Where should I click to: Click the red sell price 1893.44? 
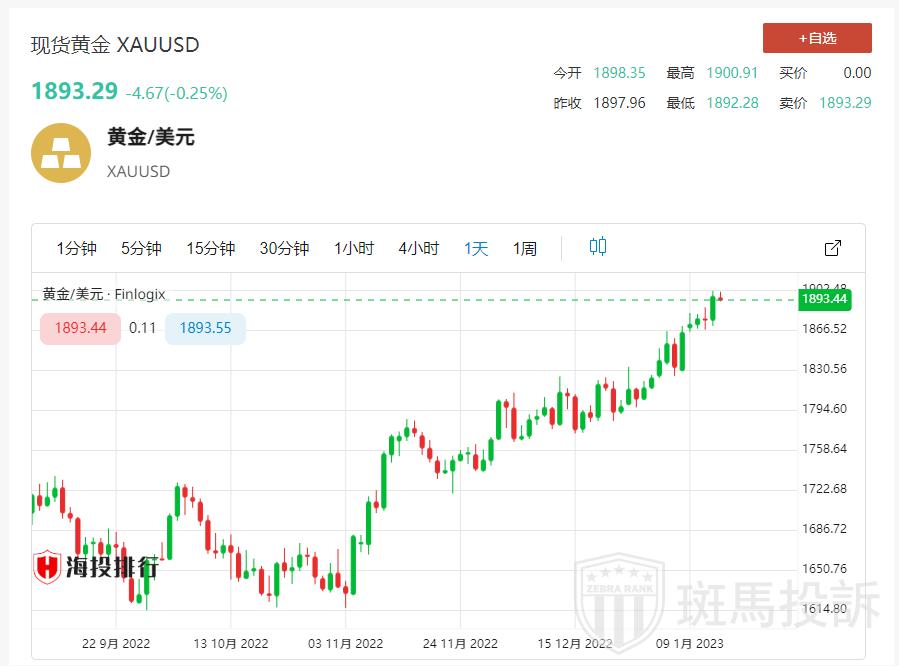pyautogui.click(x=80, y=328)
